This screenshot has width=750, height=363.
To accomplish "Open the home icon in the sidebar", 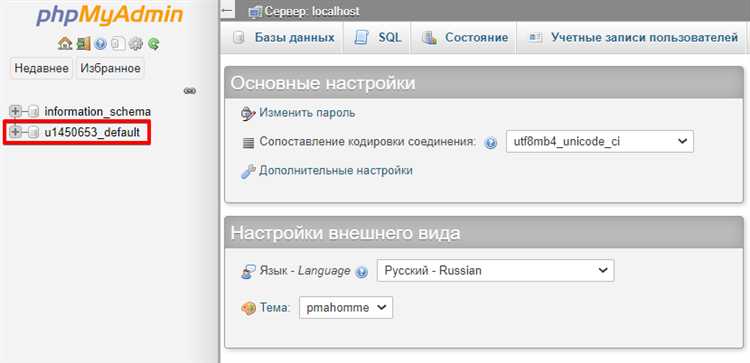I will [65, 44].
